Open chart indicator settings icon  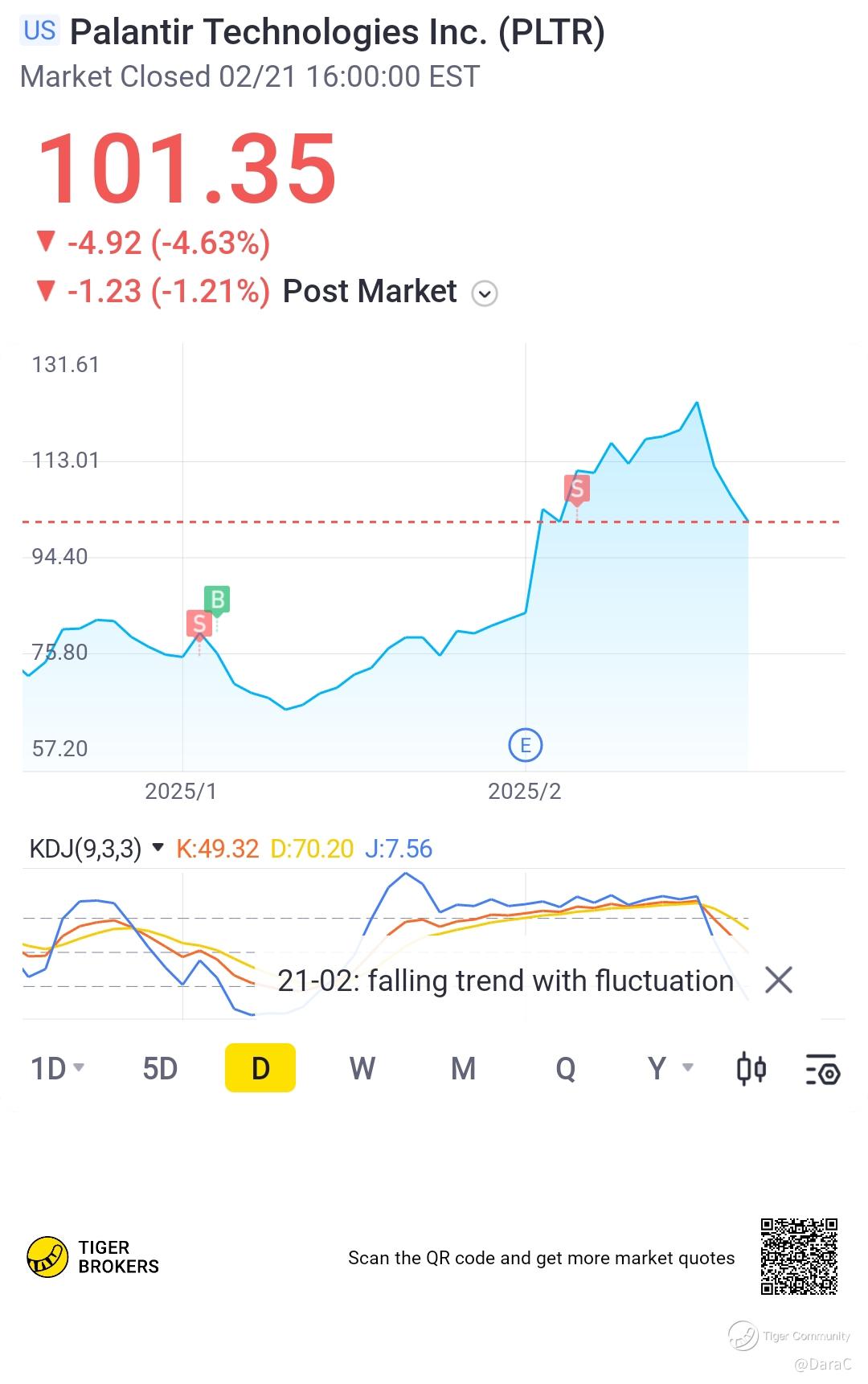(822, 1069)
